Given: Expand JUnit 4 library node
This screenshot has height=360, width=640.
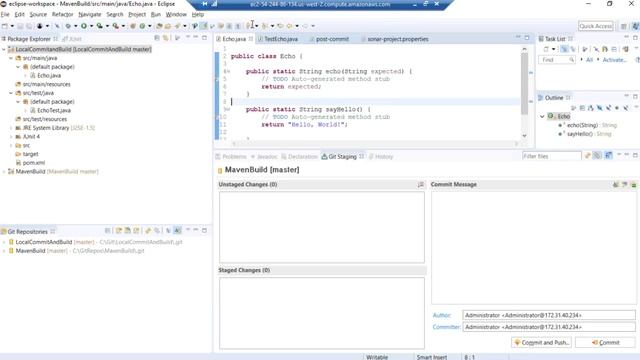Looking at the screenshot, I should (x=11, y=137).
